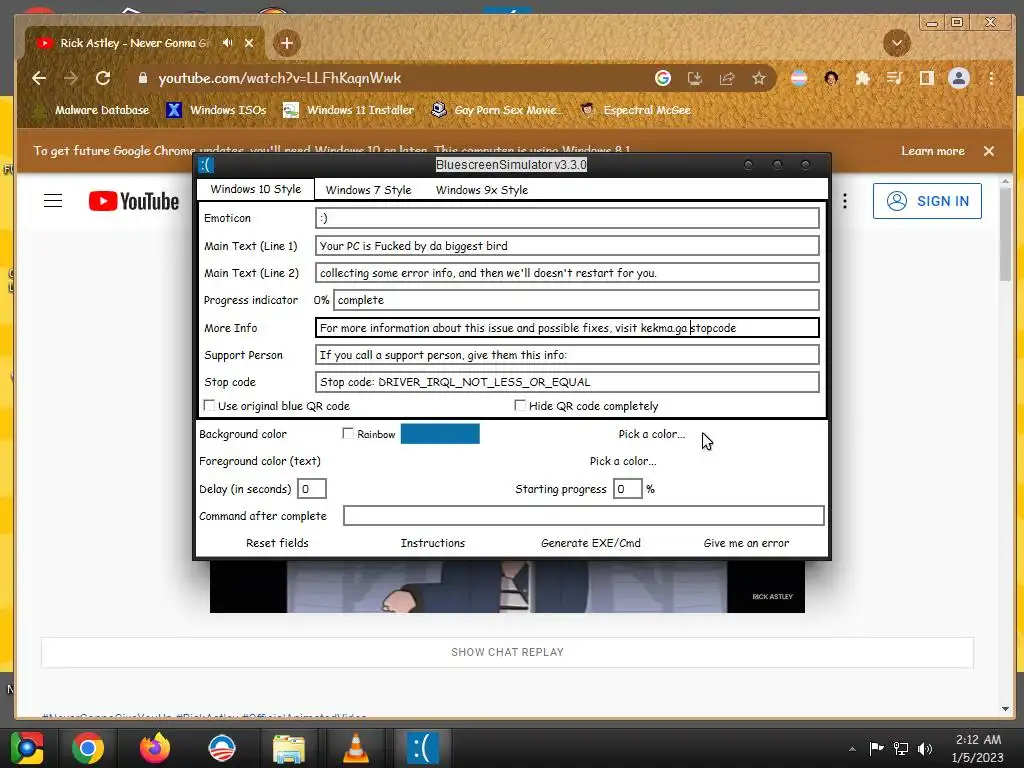Switch to Windows 10 Style tab
Screen dimensions: 1024x768
(x=255, y=189)
